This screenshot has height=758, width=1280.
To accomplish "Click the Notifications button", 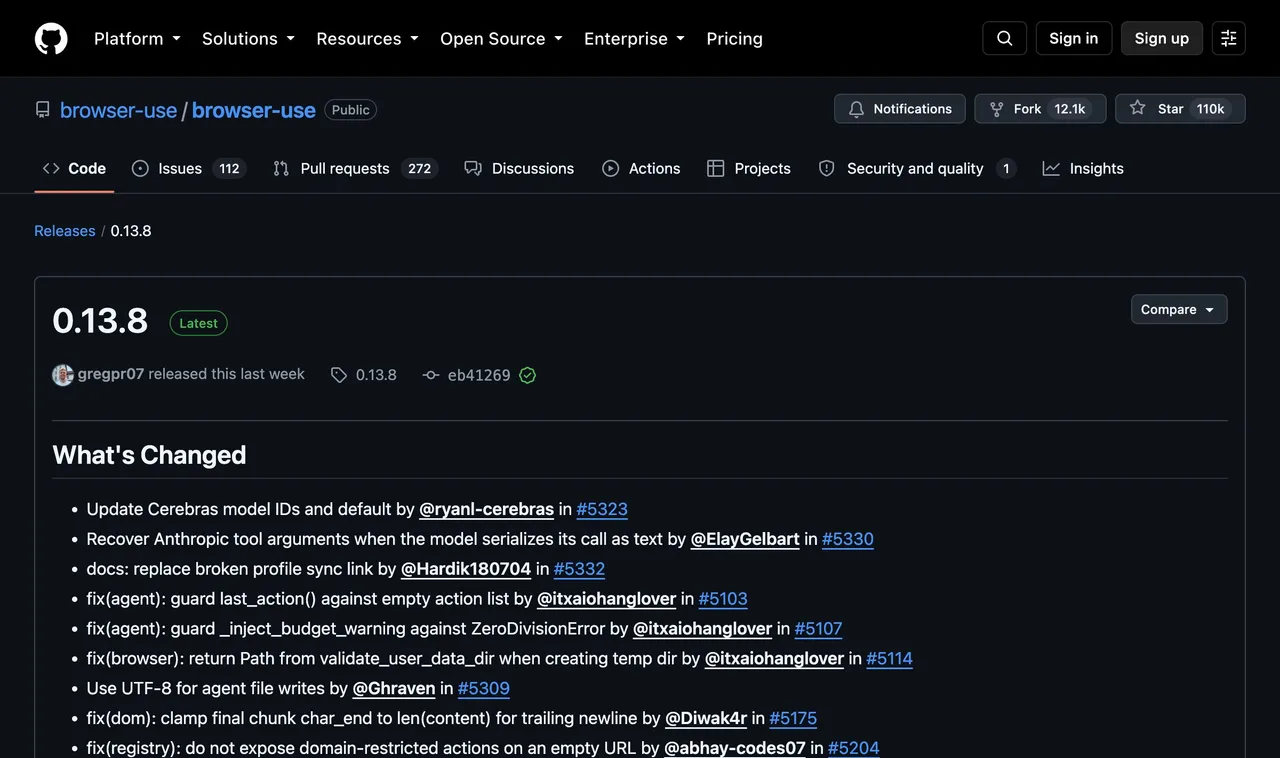I will click(x=900, y=109).
